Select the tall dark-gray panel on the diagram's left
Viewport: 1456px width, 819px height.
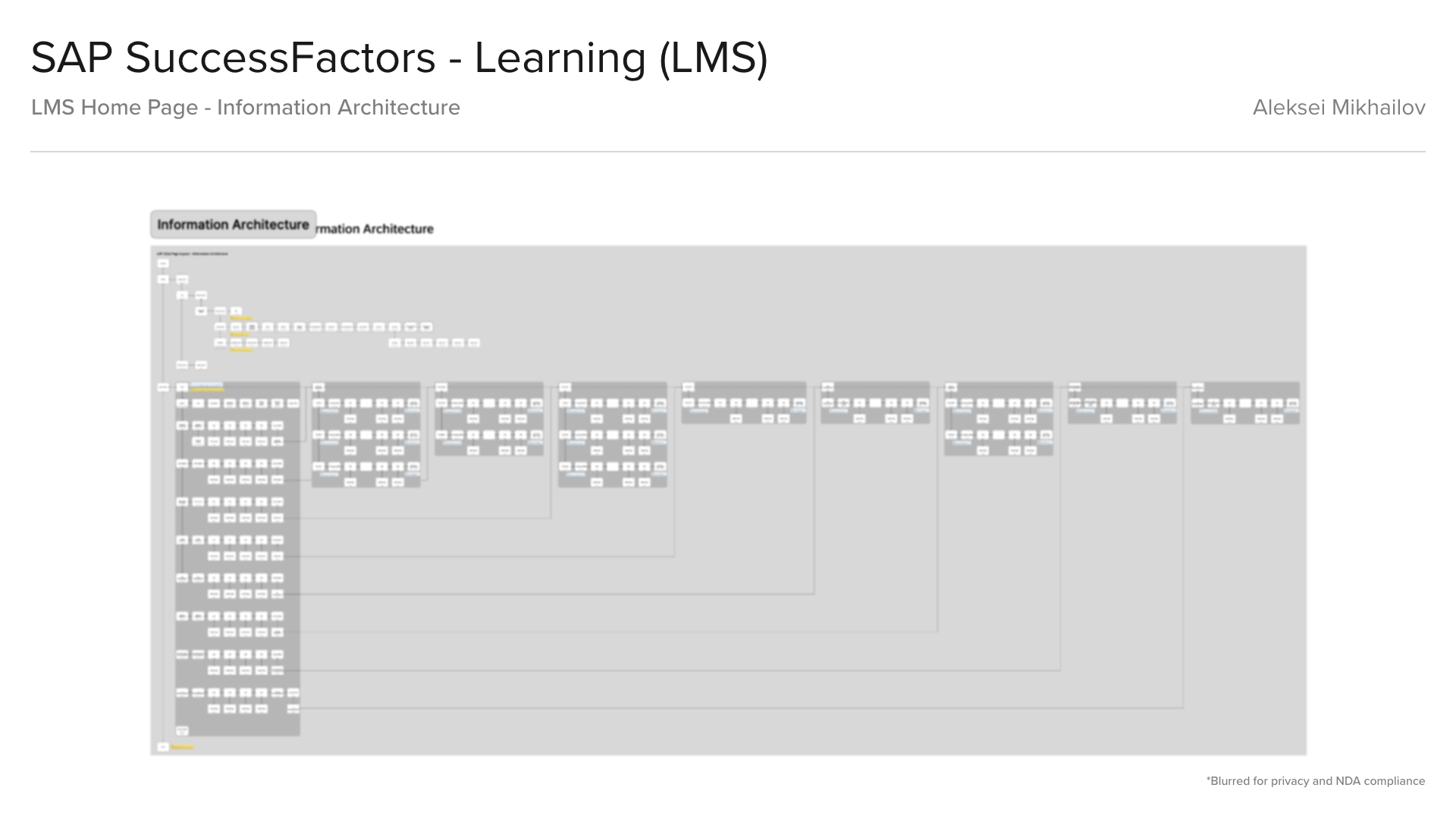pyautogui.click(x=237, y=559)
